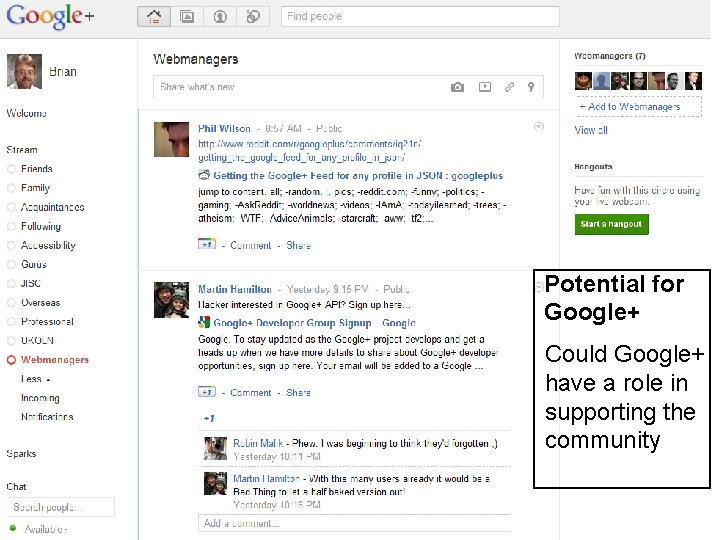
Task: Click the reddit icon beside the JSON feed title
Action: (x=204, y=175)
